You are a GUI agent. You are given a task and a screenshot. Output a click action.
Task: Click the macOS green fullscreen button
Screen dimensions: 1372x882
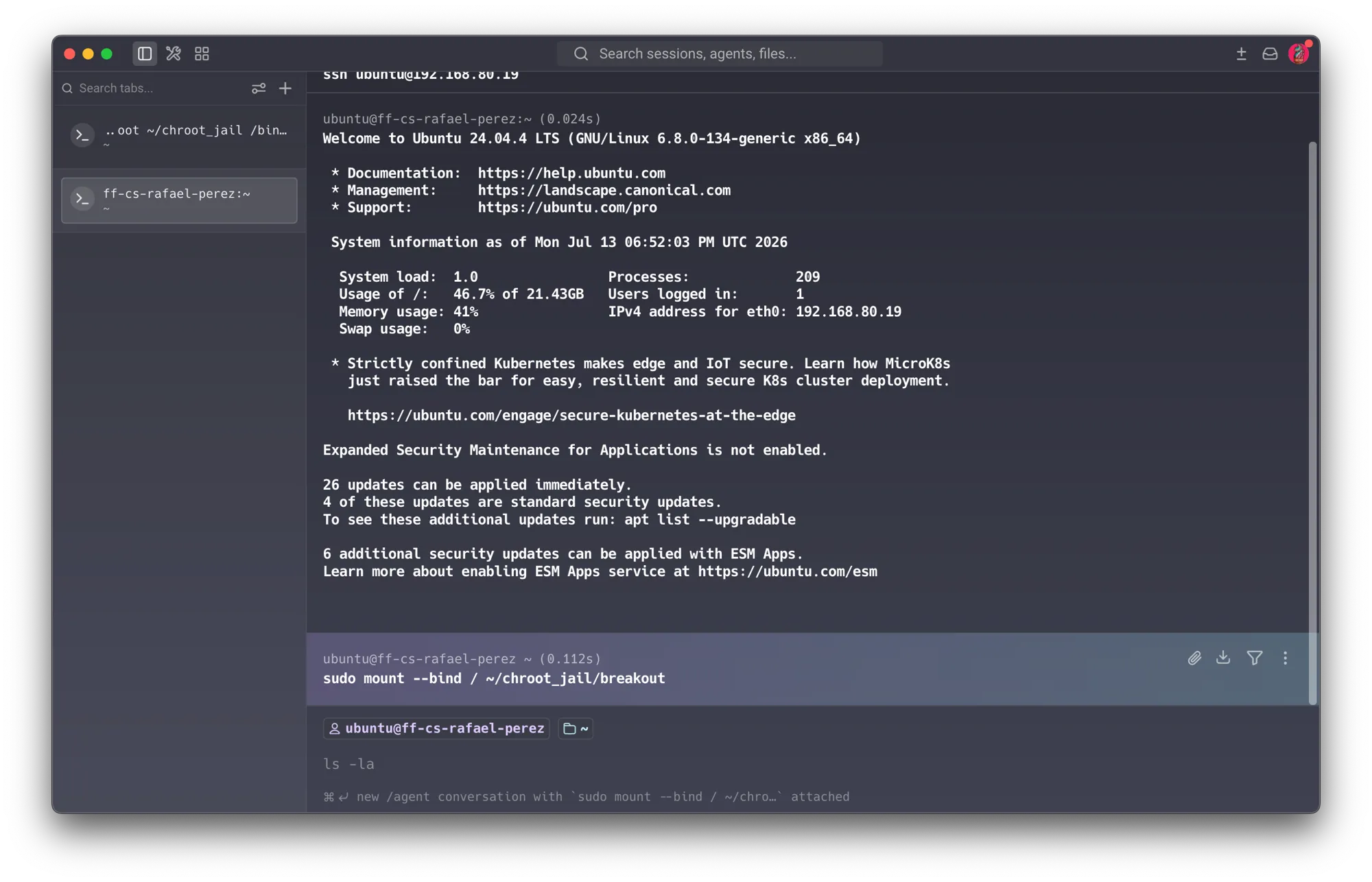[106, 53]
